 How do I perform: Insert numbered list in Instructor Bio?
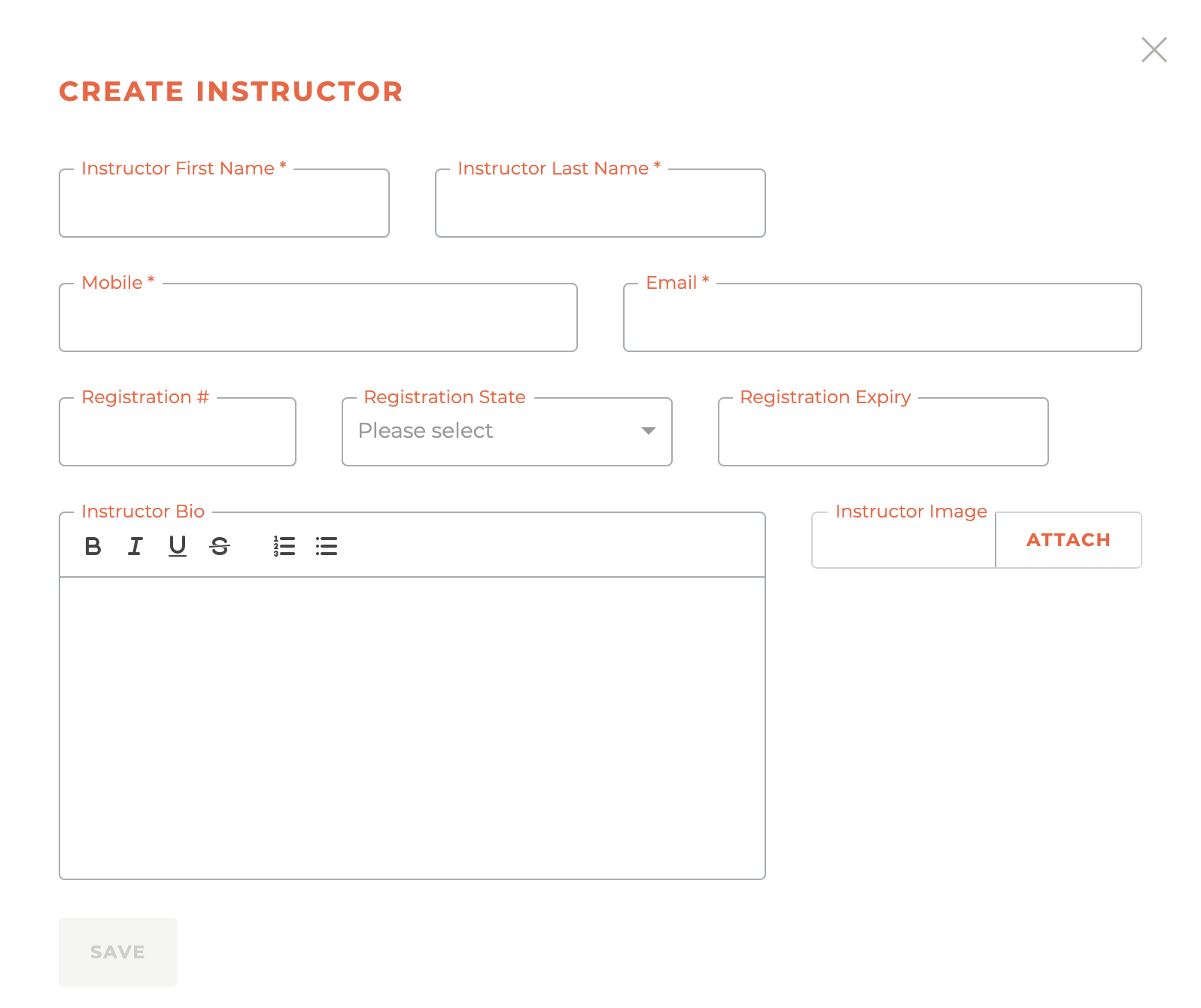(284, 546)
